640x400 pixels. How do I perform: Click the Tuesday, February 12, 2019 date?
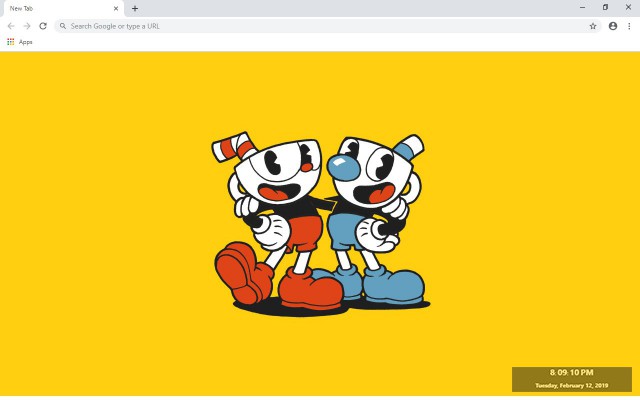click(x=571, y=385)
